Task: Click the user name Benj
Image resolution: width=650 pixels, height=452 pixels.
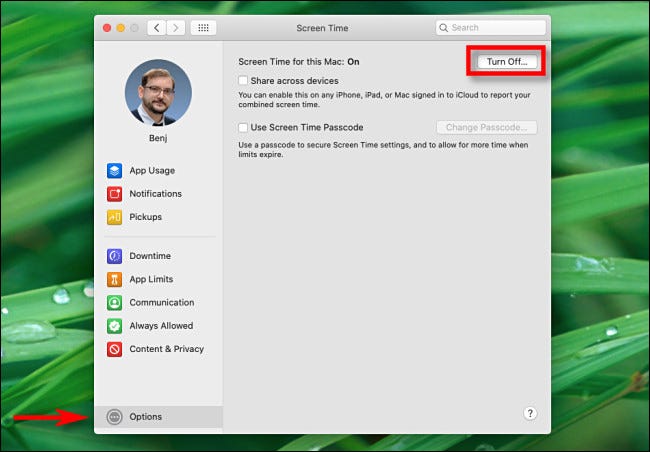Action: 158,138
